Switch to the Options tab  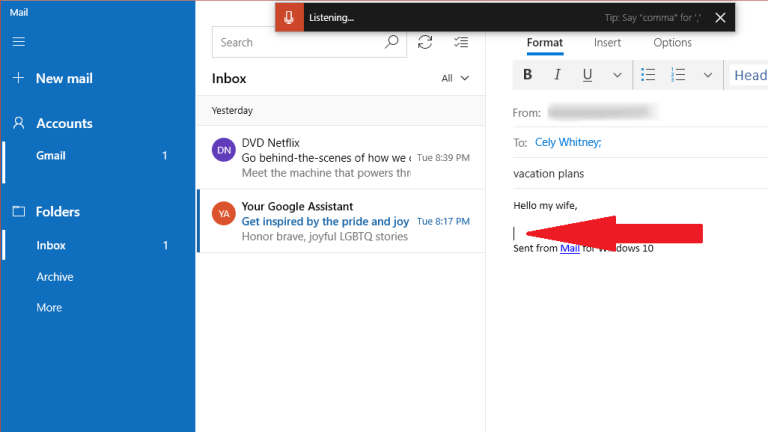672,43
